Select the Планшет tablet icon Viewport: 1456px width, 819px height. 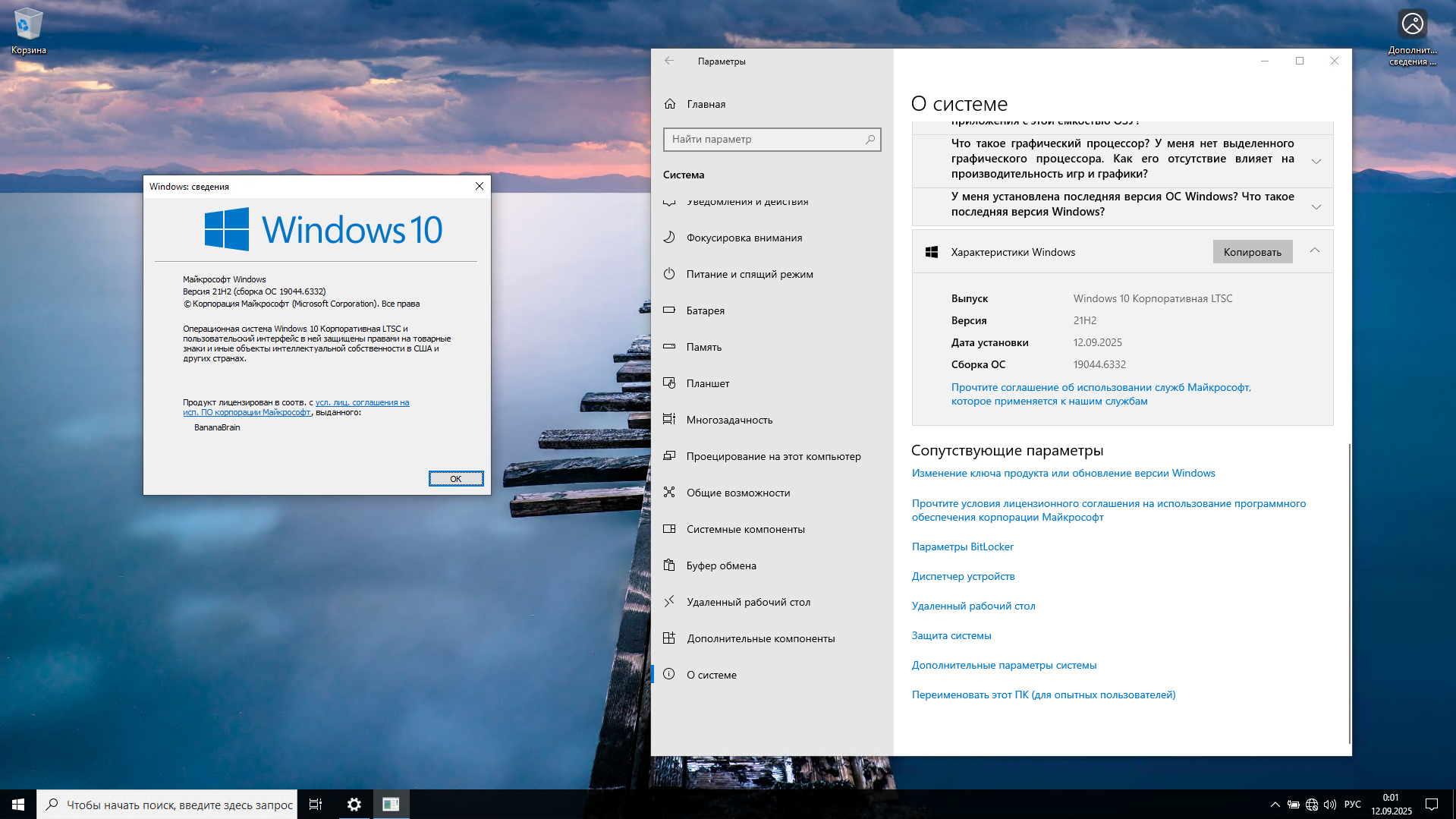[669, 383]
